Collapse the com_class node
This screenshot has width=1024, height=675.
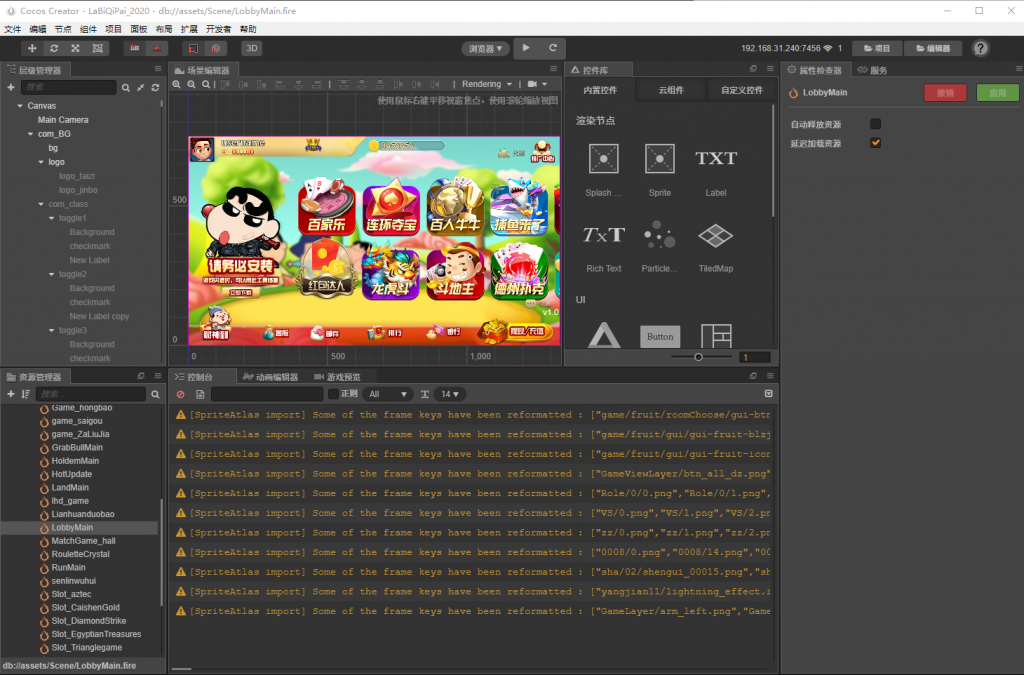click(40, 204)
